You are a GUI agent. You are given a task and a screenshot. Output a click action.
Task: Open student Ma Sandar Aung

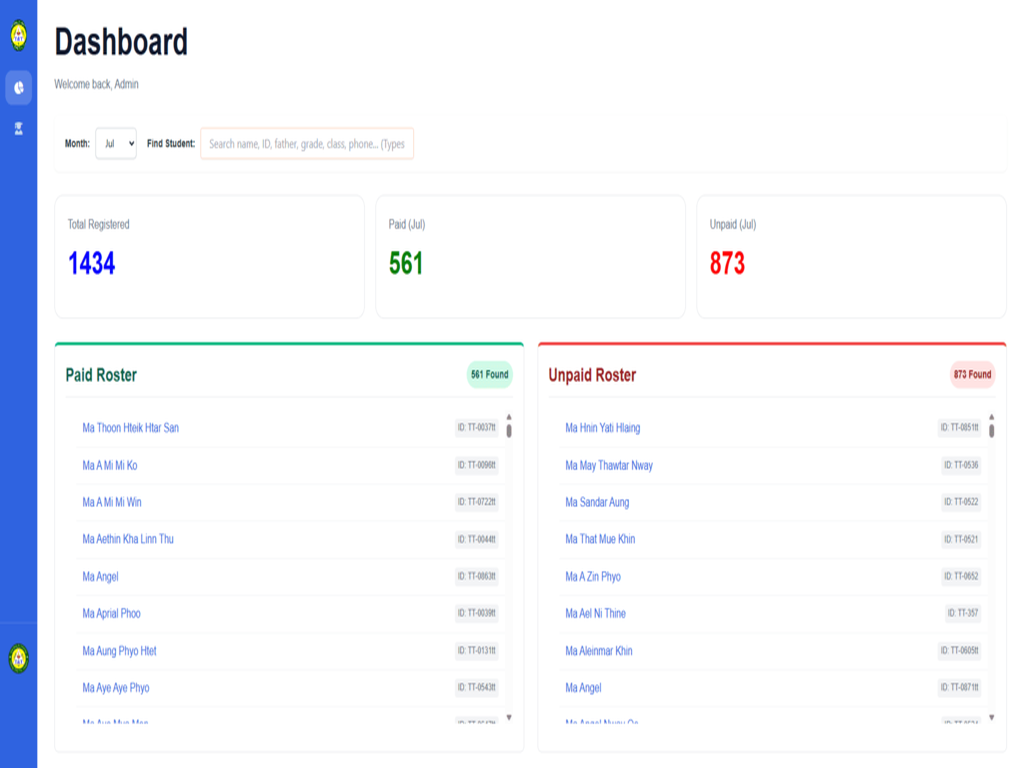click(597, 502)
